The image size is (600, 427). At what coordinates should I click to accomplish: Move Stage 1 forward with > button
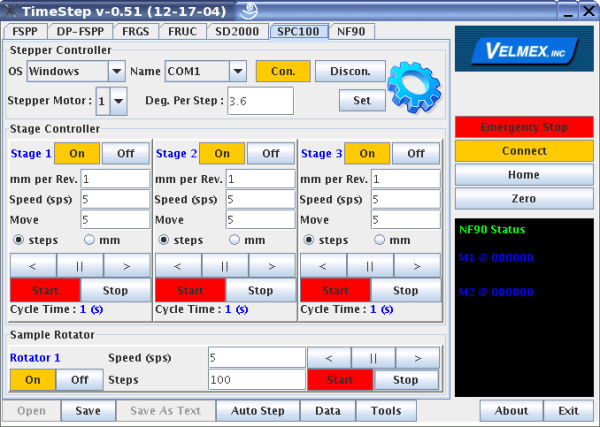pyautogui.click(x=127, y=266)
